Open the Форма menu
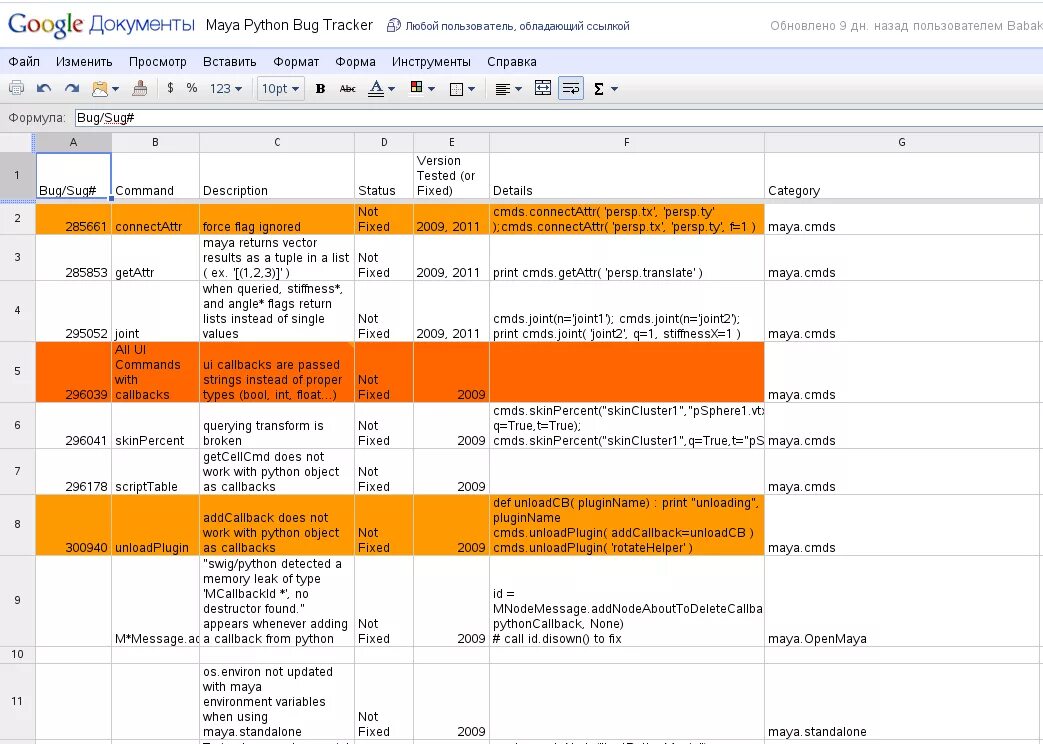Screen dimensions: 1043x744 [355, 62]
